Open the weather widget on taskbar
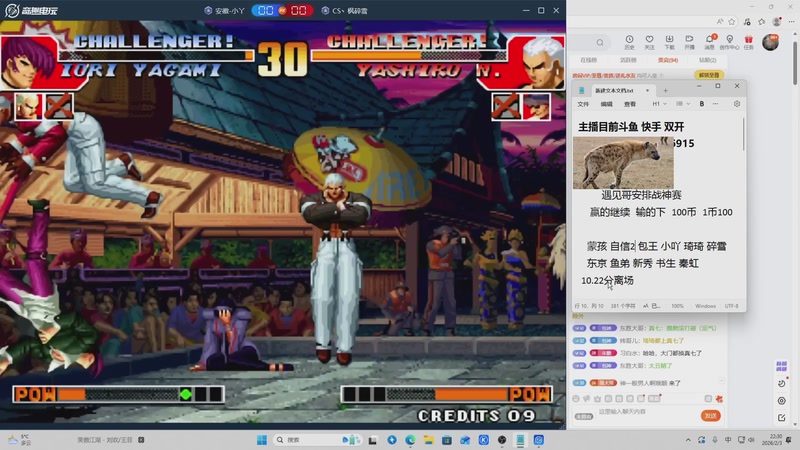 pyautogui.click(x=19, y=440)
